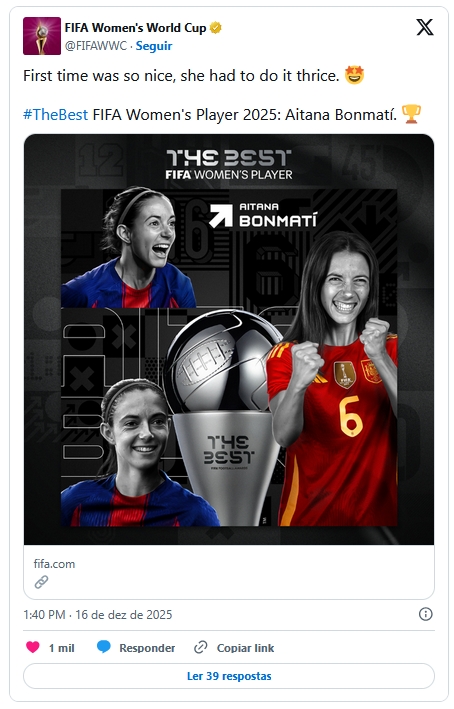The height and width of the screenshot is (709, 454).
Task: Click the chain link icon under fifa.com
Action: (41, 582)
